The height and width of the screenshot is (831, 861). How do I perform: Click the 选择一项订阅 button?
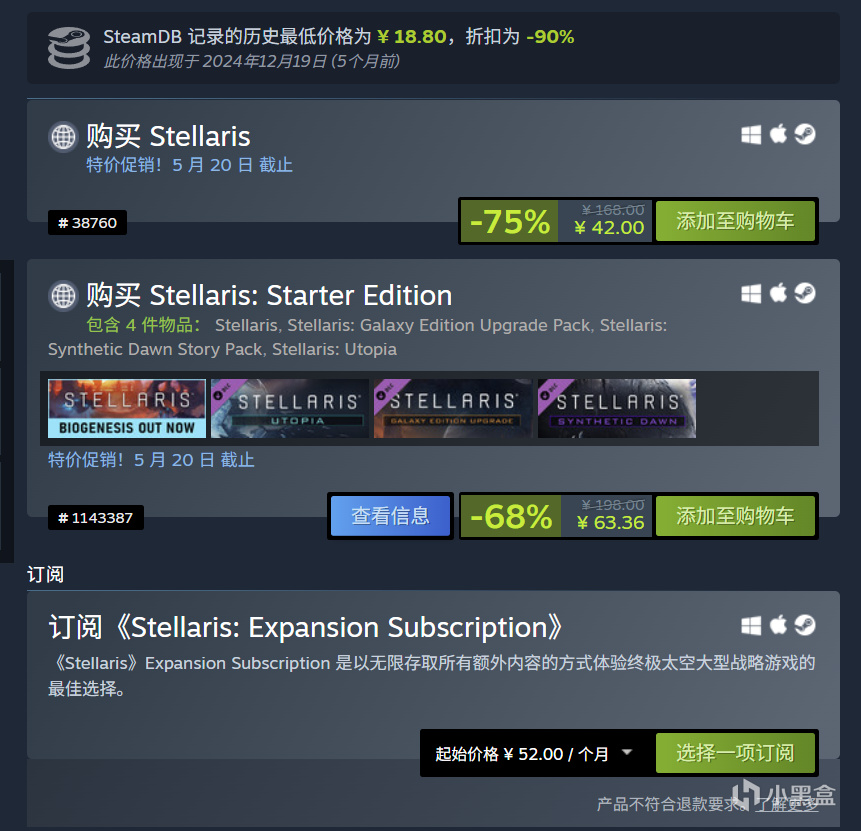click(x=735, y=753)
